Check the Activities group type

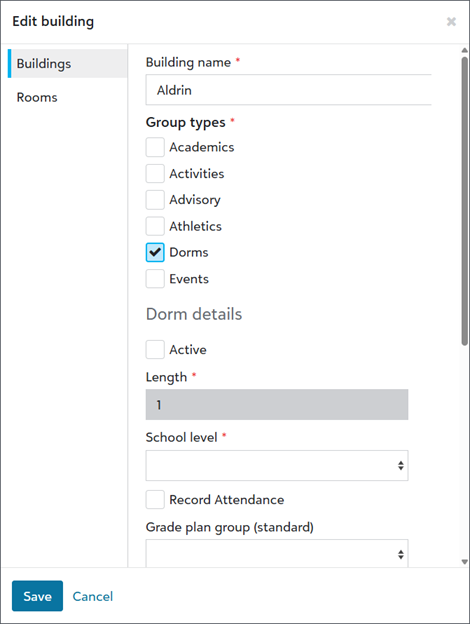155,174
